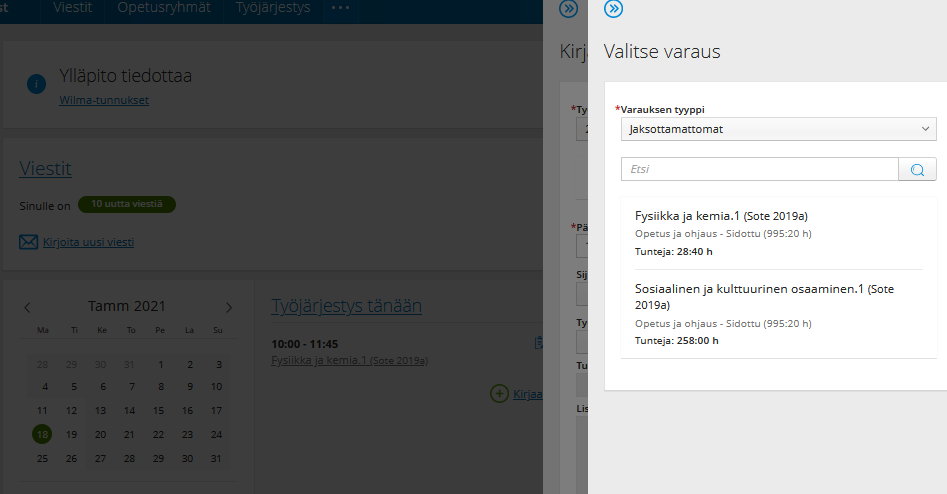This screenshot has height=494, width=947.
Task: Click the Wilma-tunnukset link
Action: (104, 100)
